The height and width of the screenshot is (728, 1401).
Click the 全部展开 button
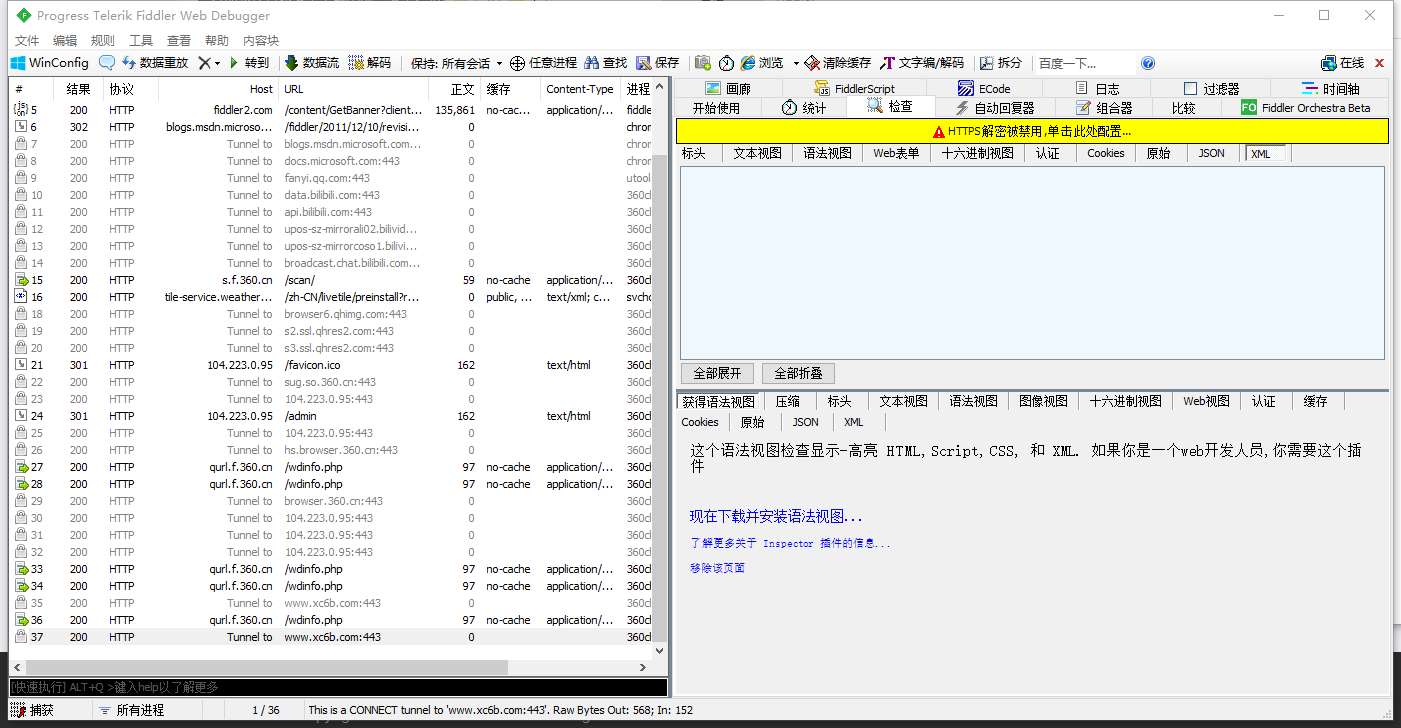(x=717, y=373)
